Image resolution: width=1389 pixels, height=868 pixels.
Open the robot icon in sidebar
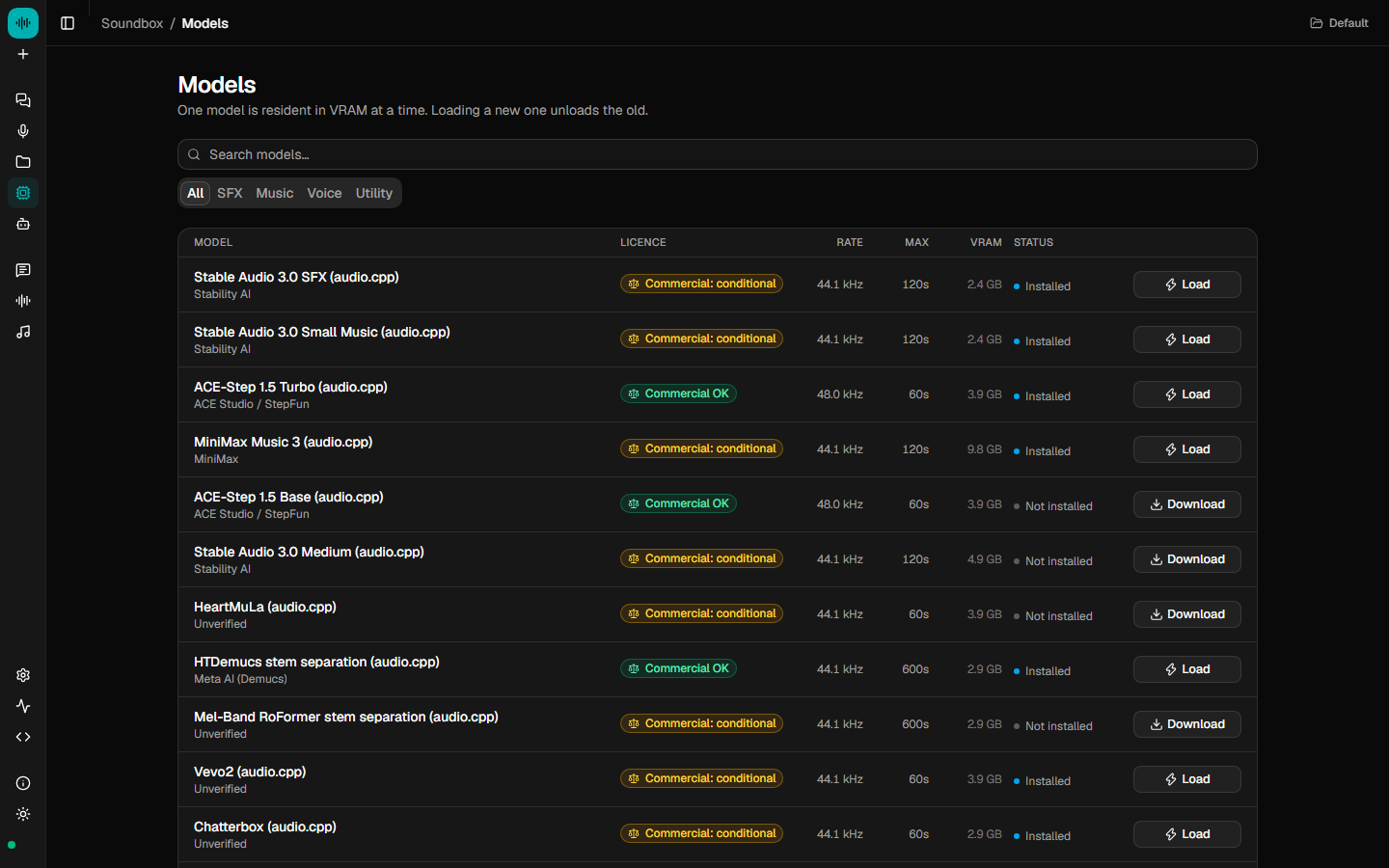(23, 224)
